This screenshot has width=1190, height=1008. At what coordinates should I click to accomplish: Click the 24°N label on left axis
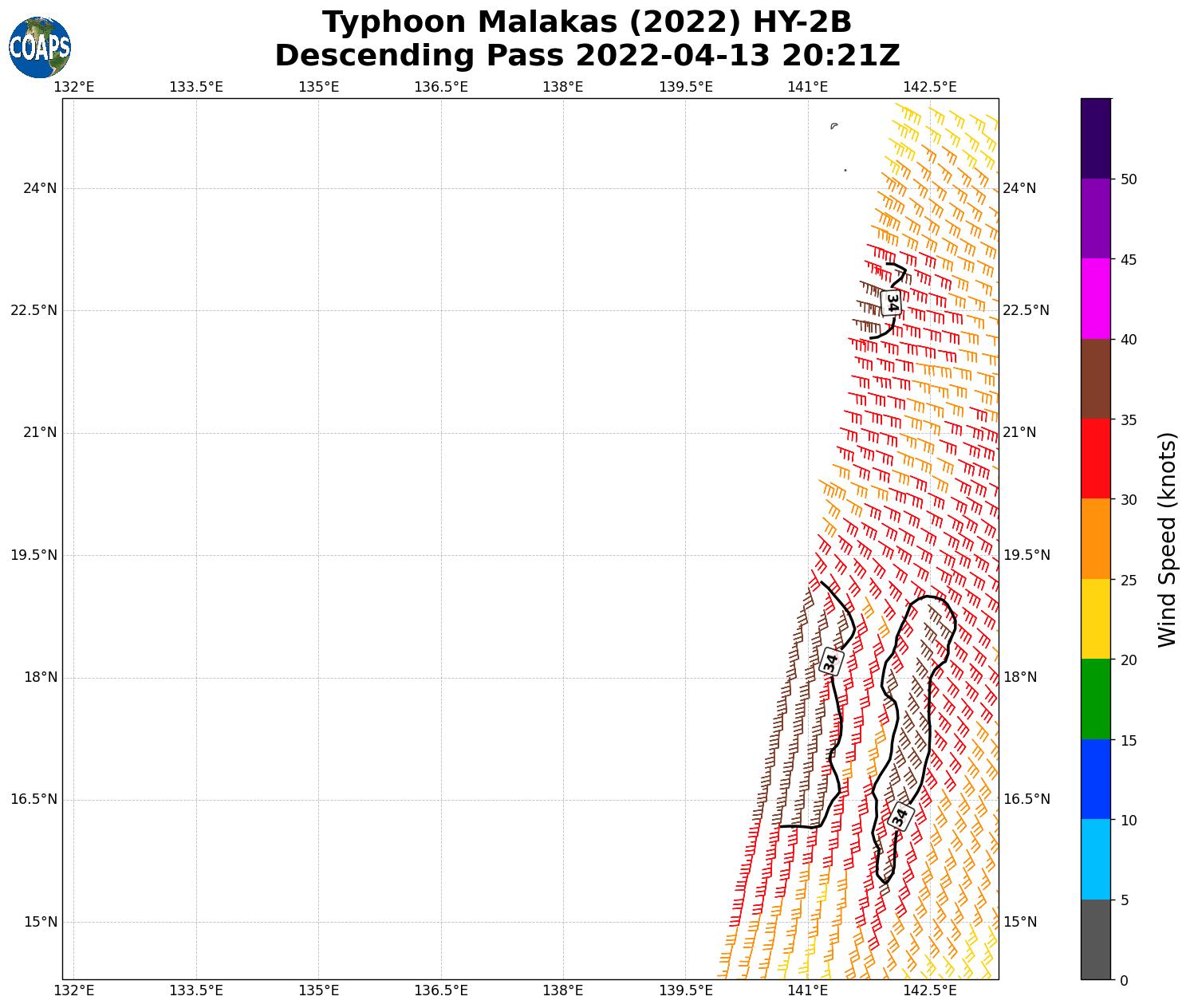(40, 188)
